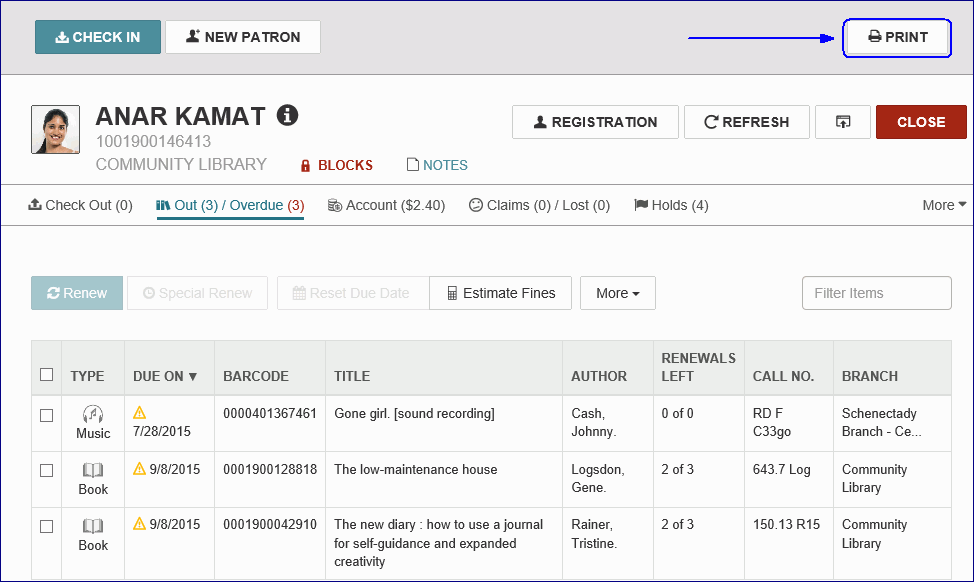Click the Renew button
Viewport: 974px width, 582px height.
click(x=77, y=293)
